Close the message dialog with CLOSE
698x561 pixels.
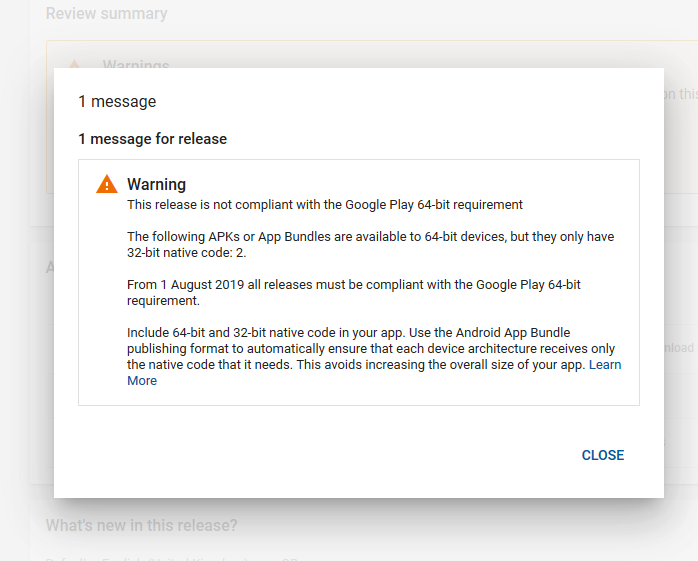pos(603,455)
